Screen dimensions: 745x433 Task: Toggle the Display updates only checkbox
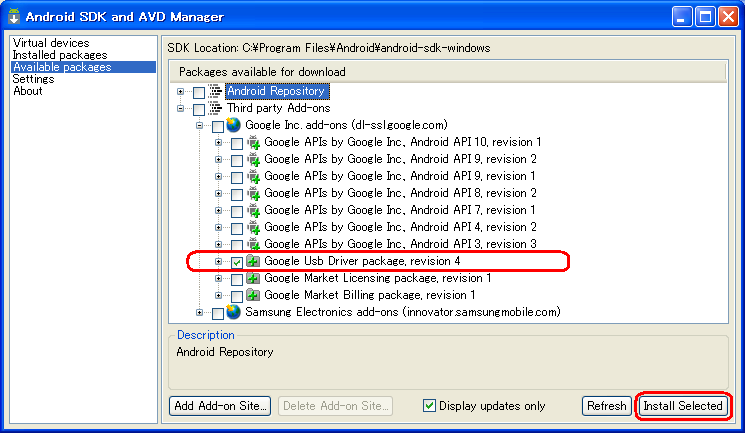pos(429,406)
